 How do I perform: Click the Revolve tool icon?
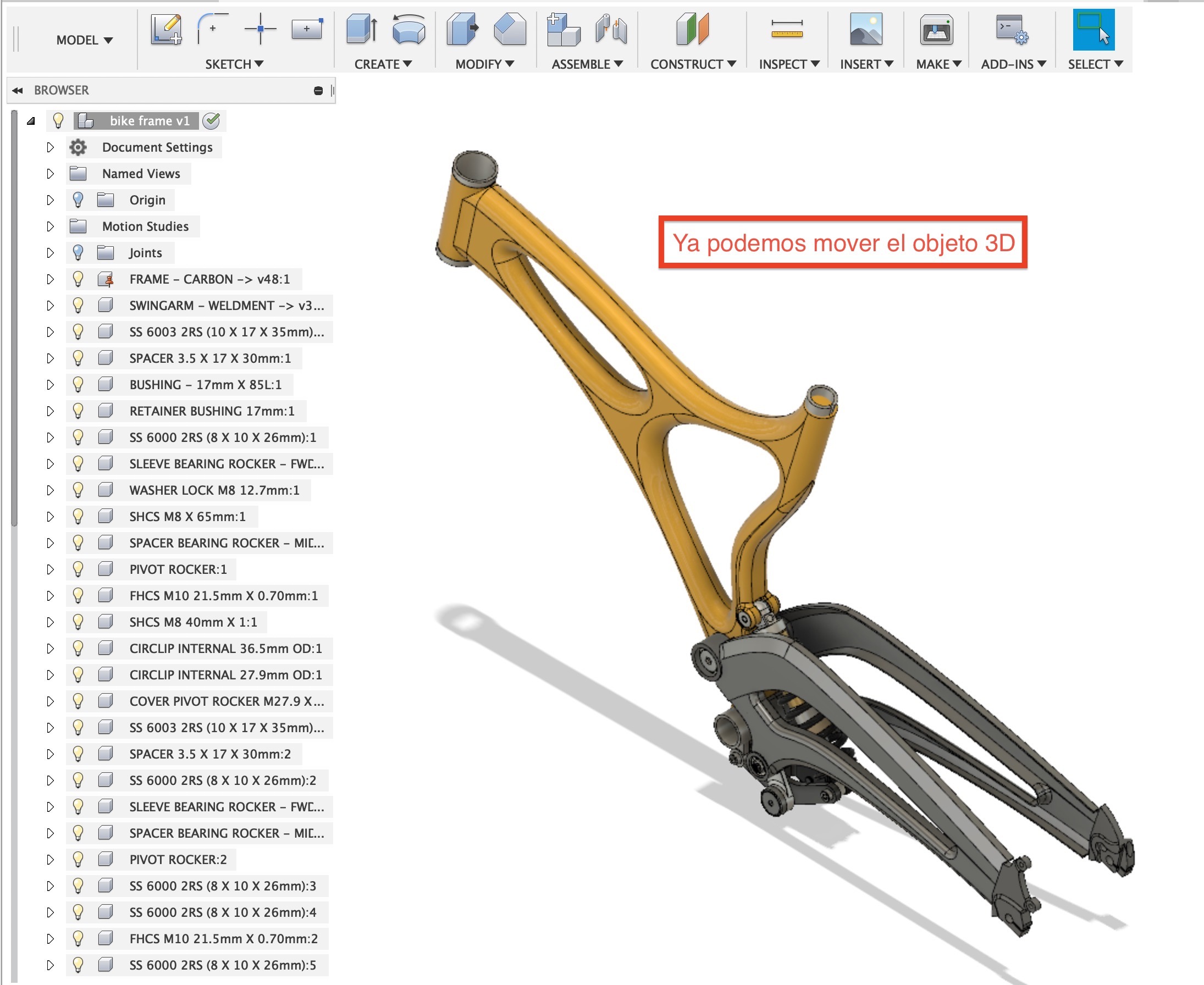[x=408, y=30]
